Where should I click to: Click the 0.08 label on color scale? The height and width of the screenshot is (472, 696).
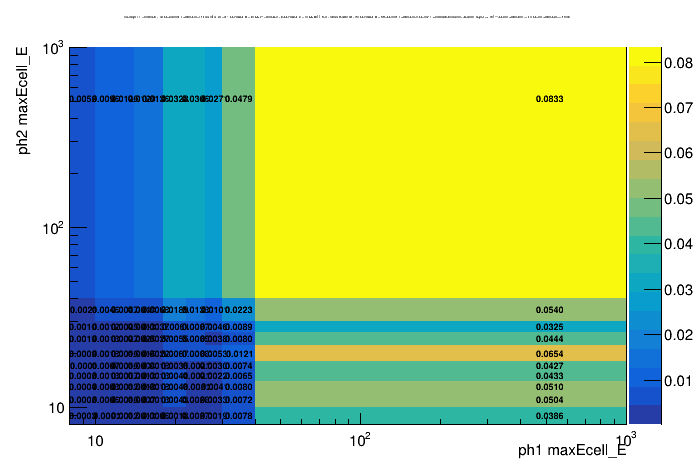tap(670, 63)
